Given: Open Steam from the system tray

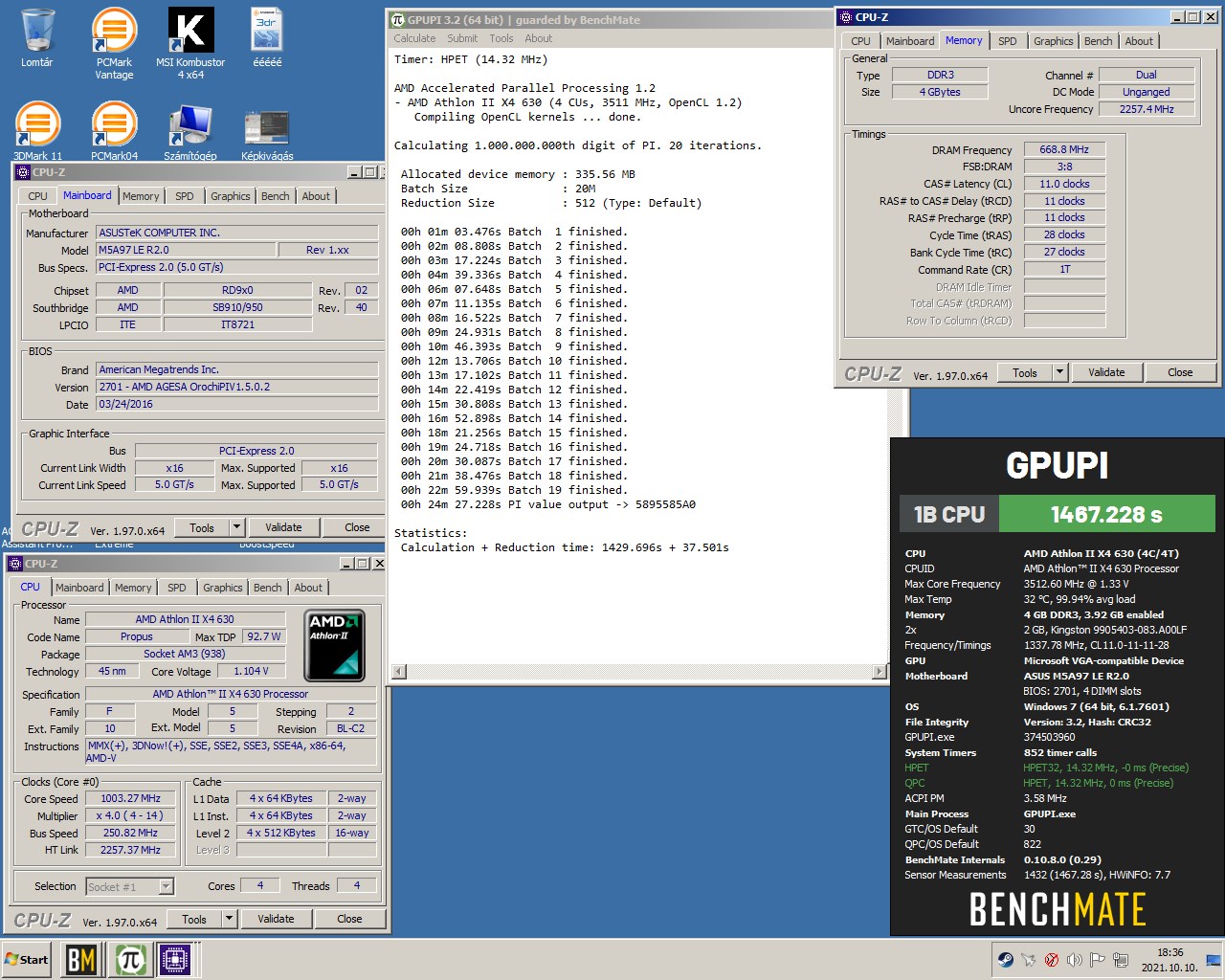Looking at the screenshot, I should click(1006, 960).
